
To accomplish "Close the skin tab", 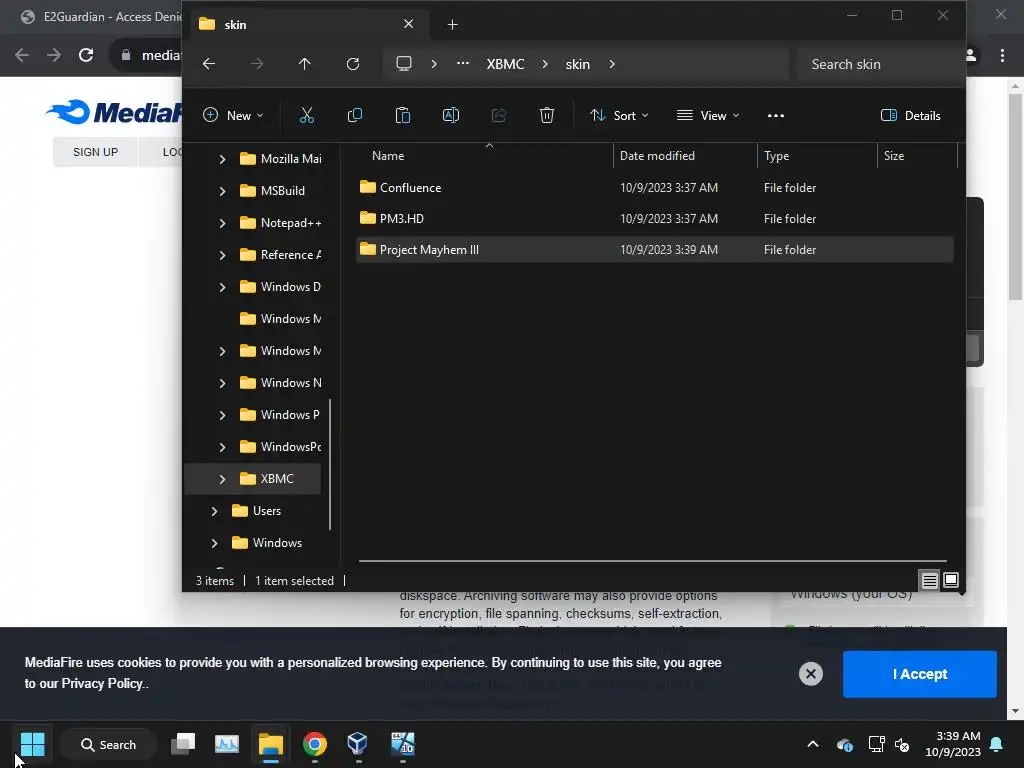I will click(x=408, y=24).
